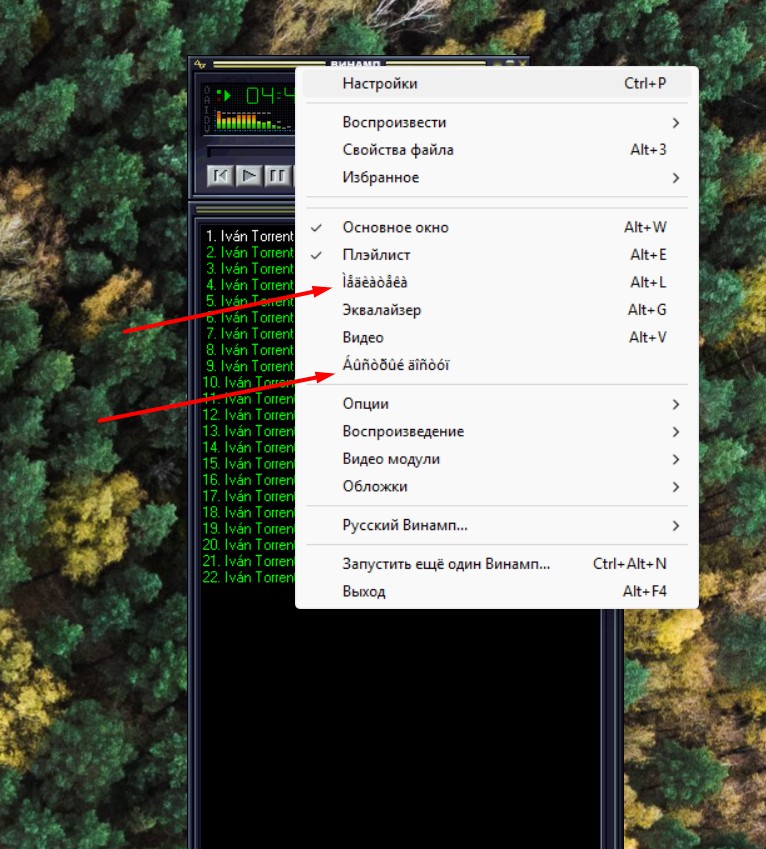Expand the Избранное submenu
The width and height of the screenshot is (766, 849).
pos(496,178)
